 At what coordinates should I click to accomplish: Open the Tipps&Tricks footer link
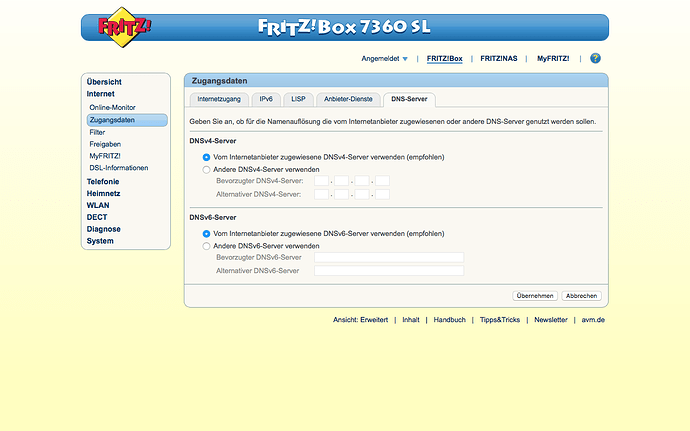point(500,320)
